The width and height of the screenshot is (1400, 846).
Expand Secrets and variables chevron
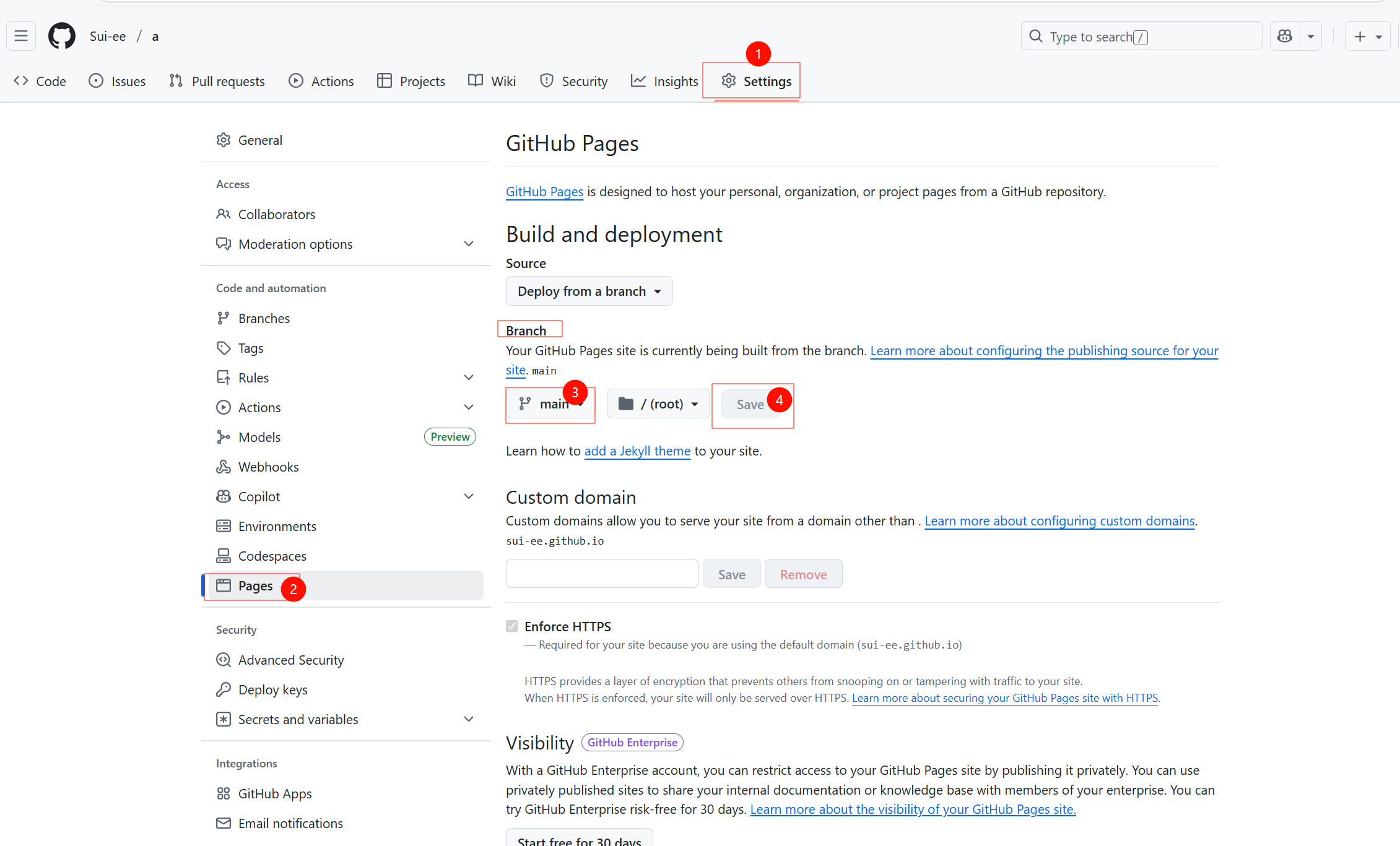click(469, 719)
